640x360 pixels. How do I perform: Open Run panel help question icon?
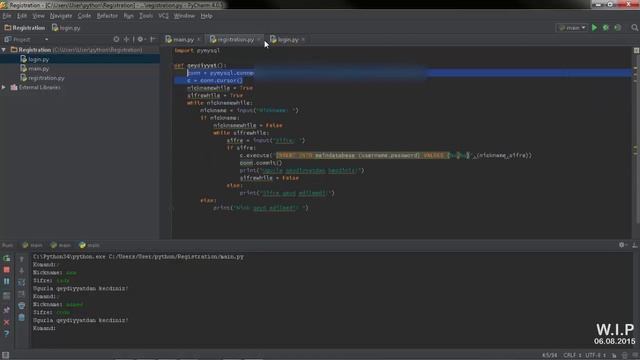pyautogui.click(x=7, y=333)
